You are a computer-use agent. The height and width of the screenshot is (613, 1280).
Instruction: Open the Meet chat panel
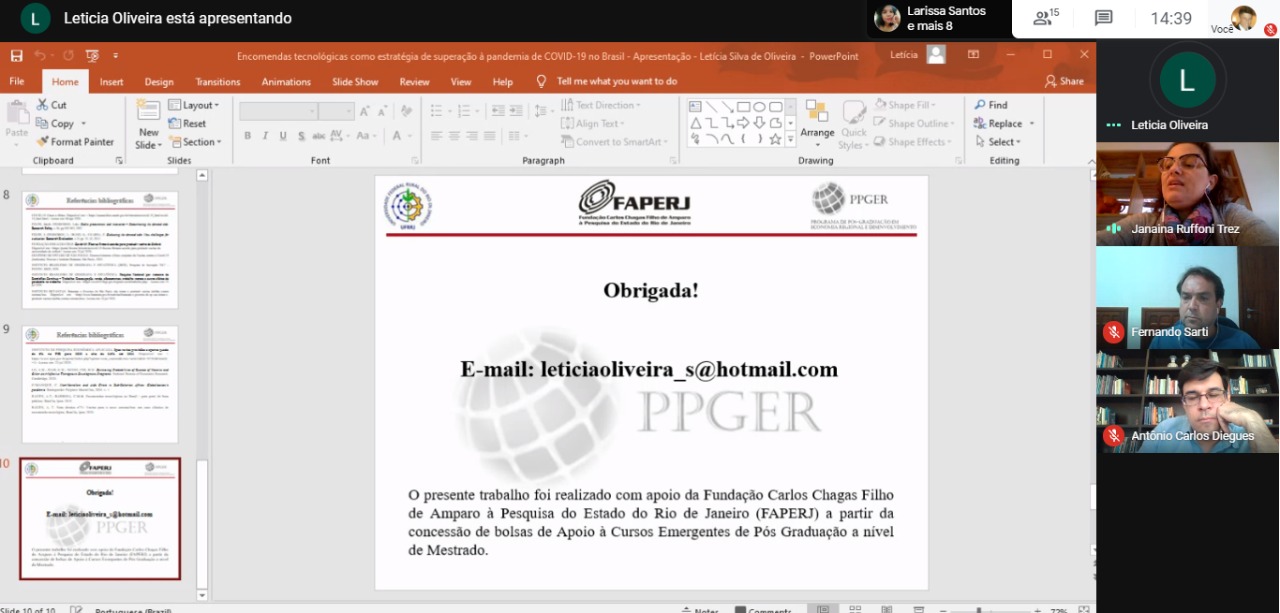1104,18
